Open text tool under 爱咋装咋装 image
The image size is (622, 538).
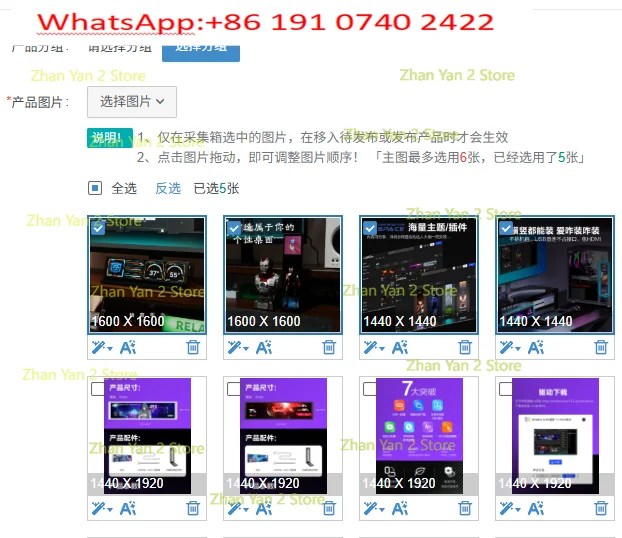pos(536,348)
